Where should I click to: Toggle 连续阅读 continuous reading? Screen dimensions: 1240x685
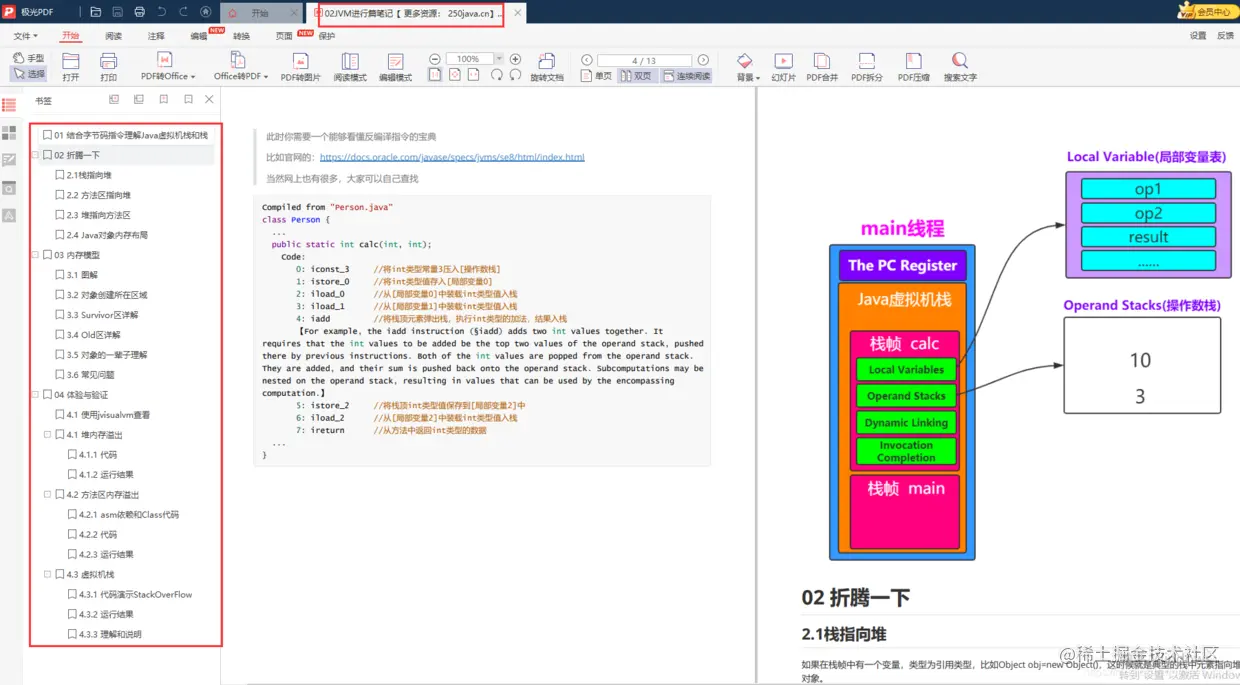tap(686, 76)
